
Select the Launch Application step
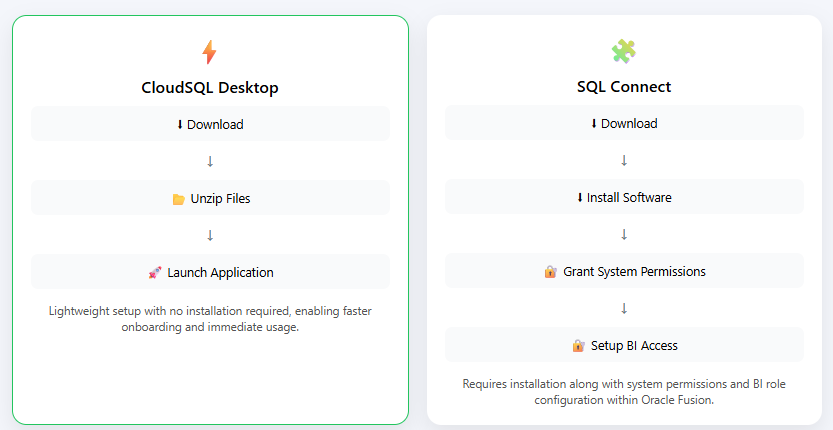(210, 272)
